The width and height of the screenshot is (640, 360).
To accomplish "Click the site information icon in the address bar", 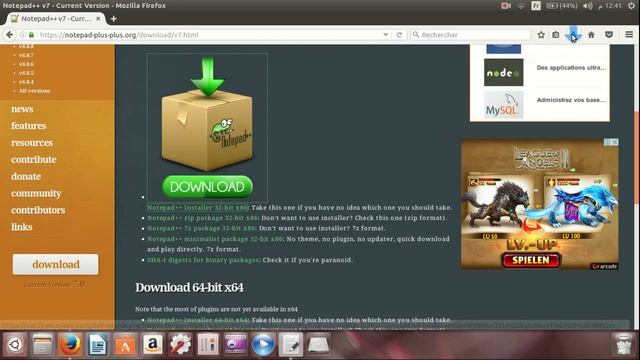I will [x=23, y=35].
